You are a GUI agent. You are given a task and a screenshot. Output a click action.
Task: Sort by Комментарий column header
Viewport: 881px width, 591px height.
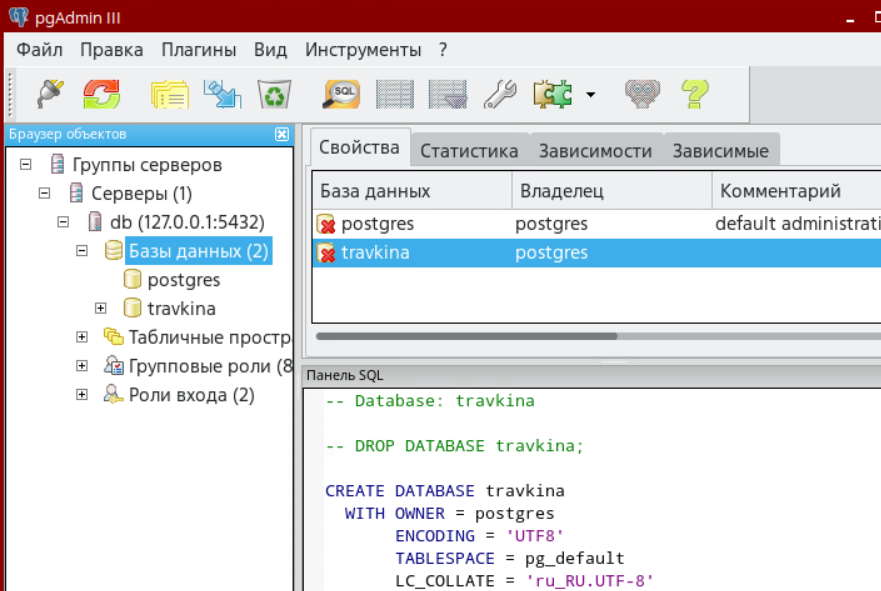point(797,190)
